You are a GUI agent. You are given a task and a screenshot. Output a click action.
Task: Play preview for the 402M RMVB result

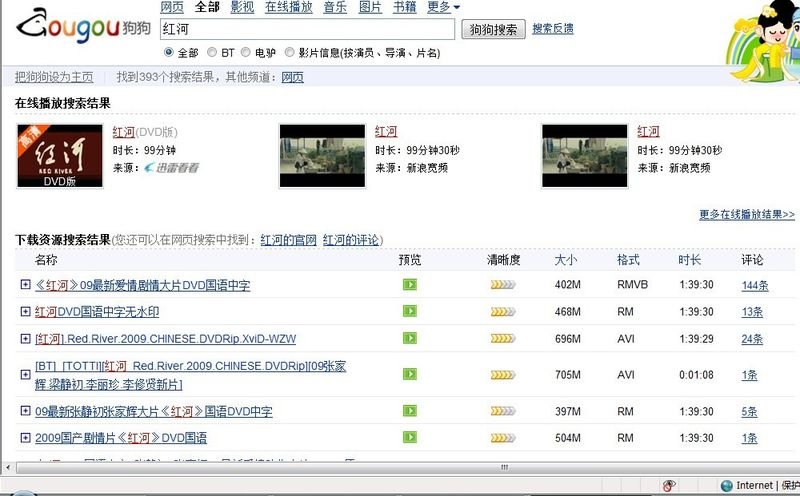410,284
